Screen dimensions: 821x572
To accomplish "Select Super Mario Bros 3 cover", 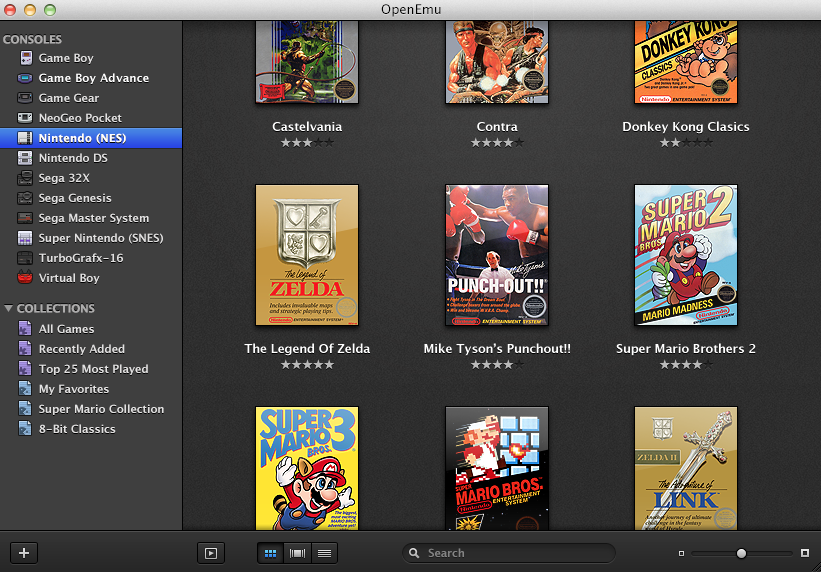I will coord(307,468).
